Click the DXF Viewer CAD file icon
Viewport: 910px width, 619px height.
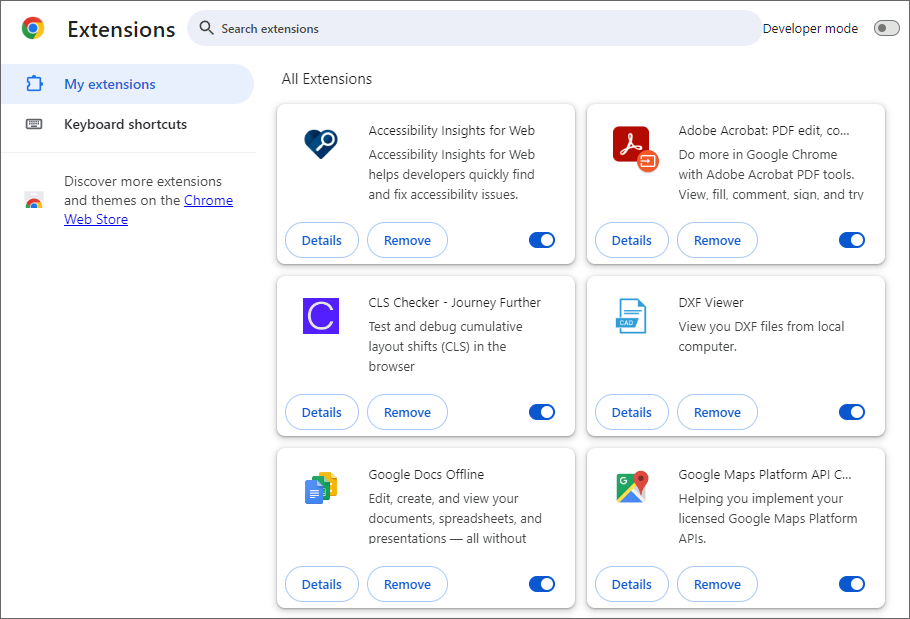coord(631,316)
